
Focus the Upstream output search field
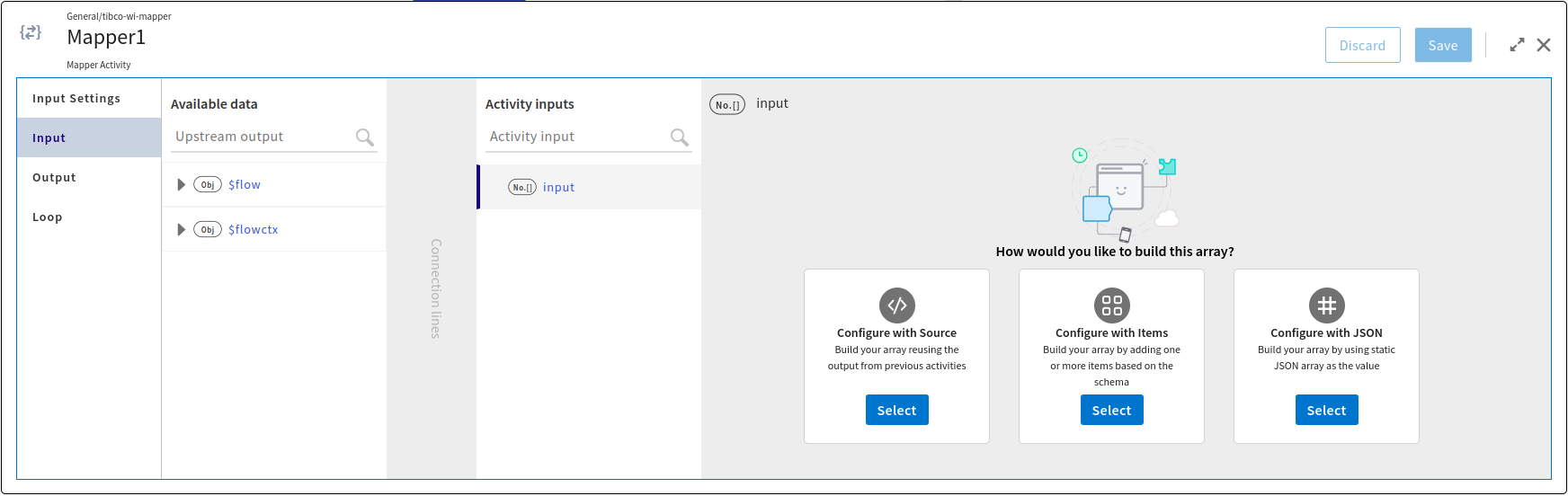point(261,137)
